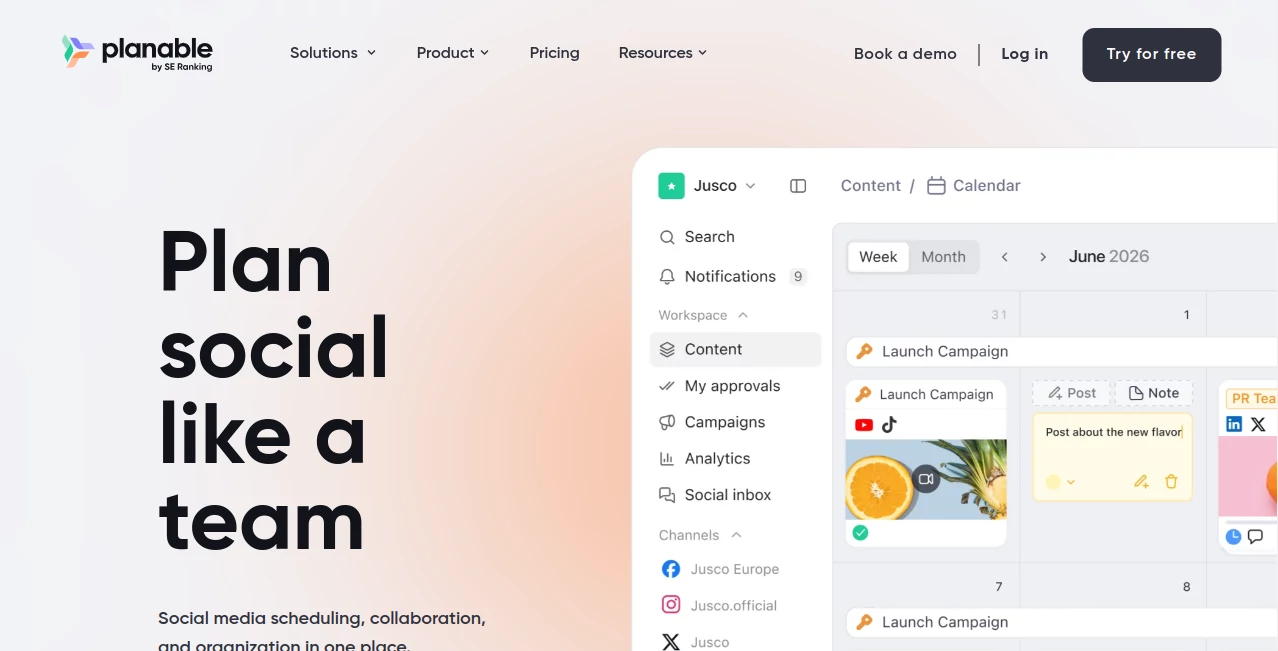Click the note text field
The width and height of the screenshot is (1278, 651).
point(1113,433)
